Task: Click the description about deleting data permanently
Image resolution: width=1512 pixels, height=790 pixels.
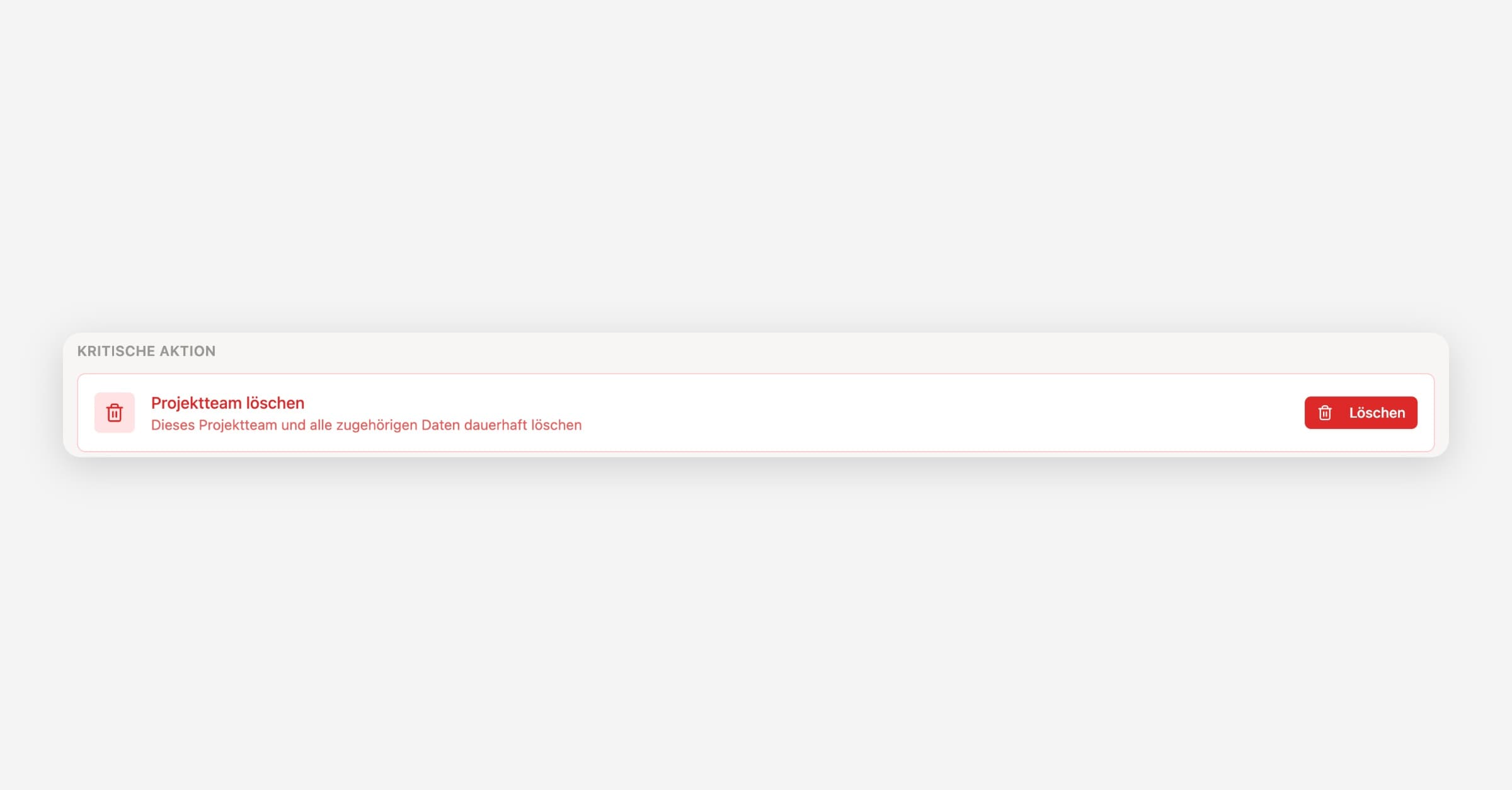Action: [x=366, y=425]
